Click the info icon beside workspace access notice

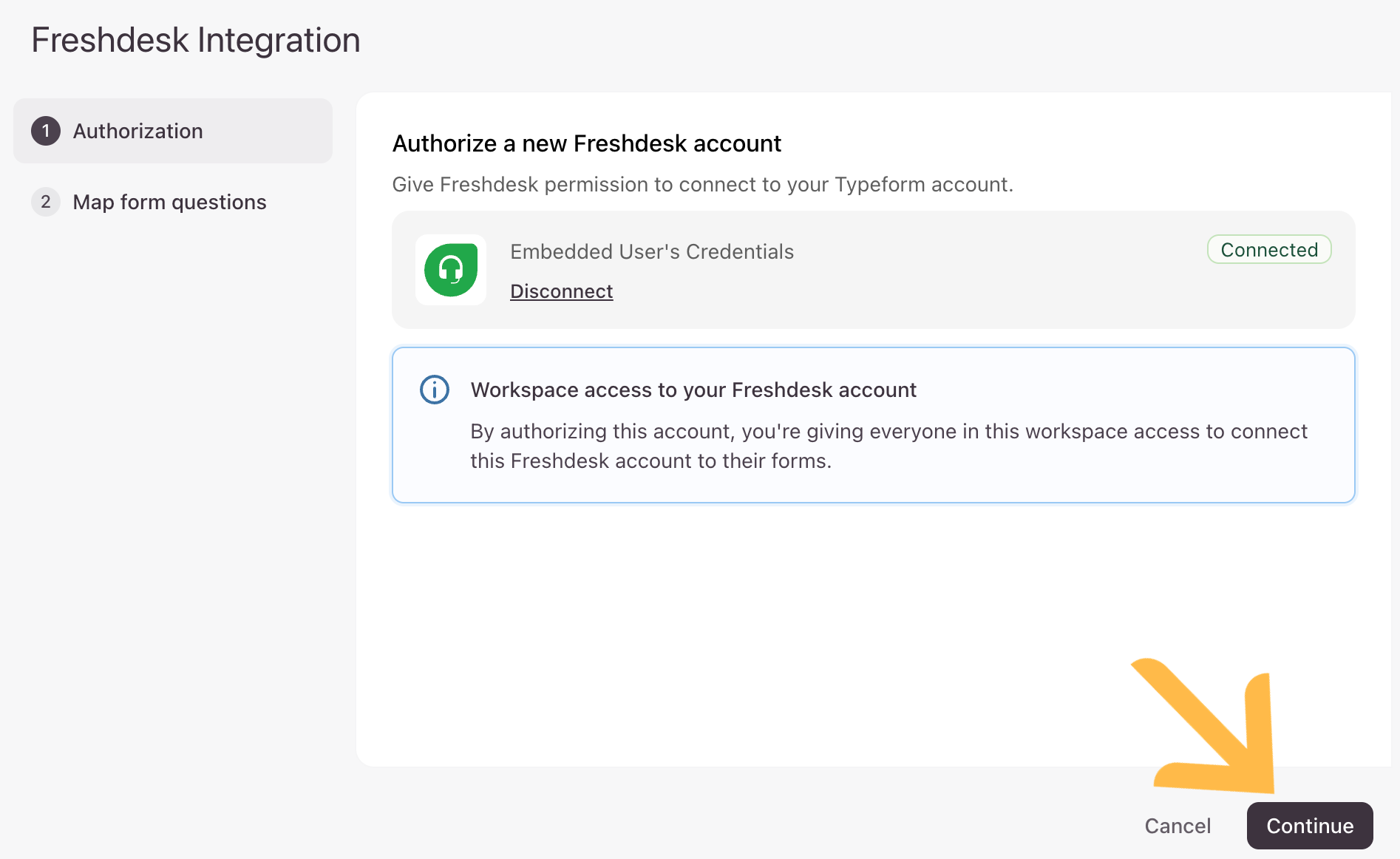434,390
